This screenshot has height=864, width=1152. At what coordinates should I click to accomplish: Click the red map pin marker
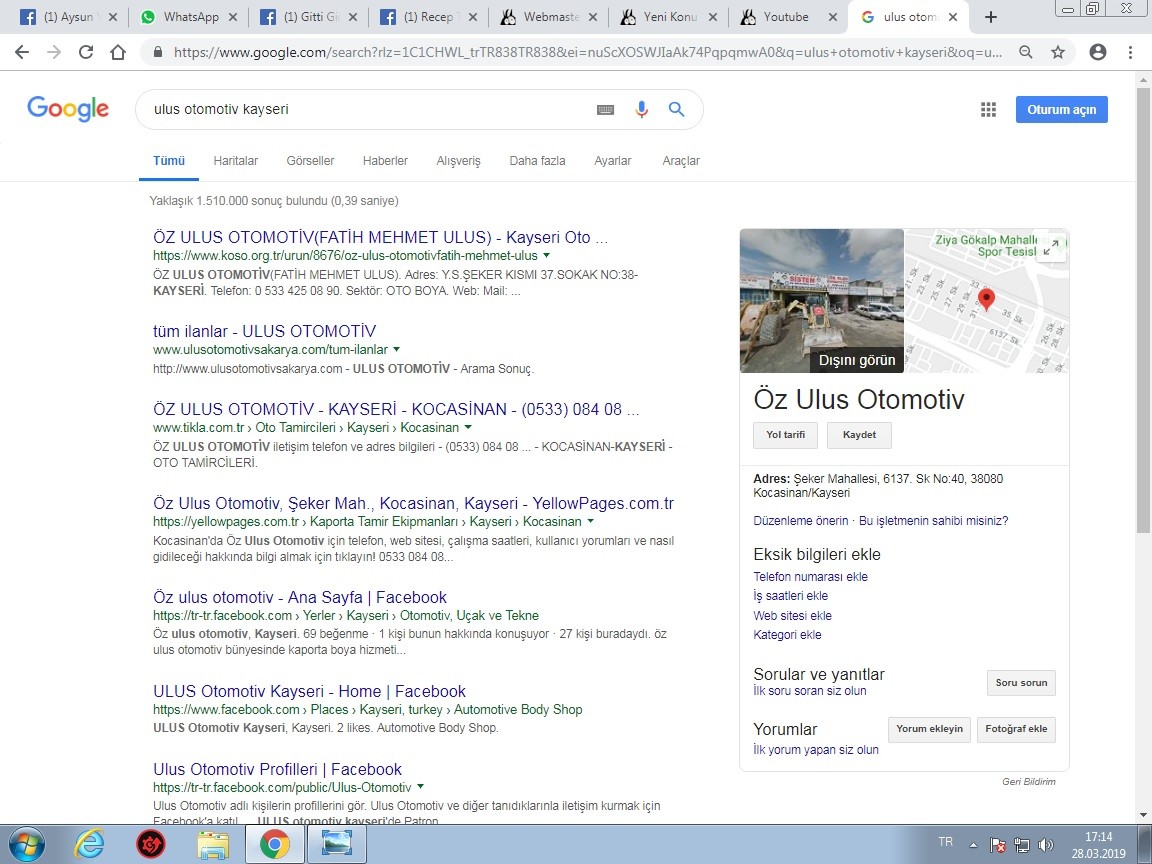[987, 299]
